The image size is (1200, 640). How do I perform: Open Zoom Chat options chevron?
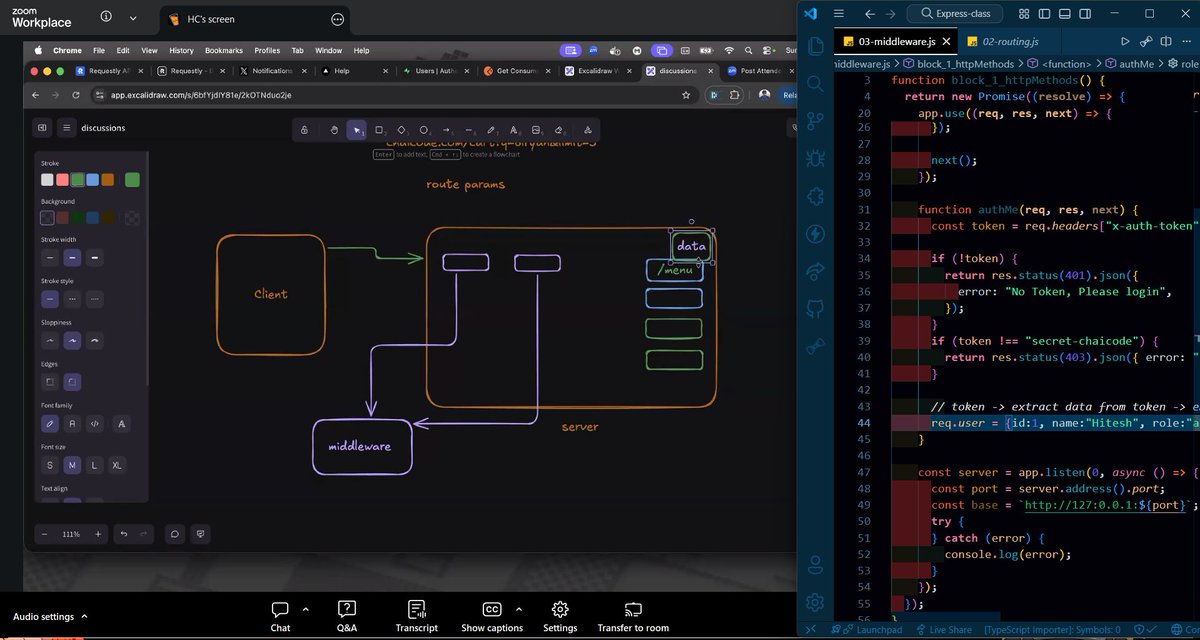pos(305,609)
